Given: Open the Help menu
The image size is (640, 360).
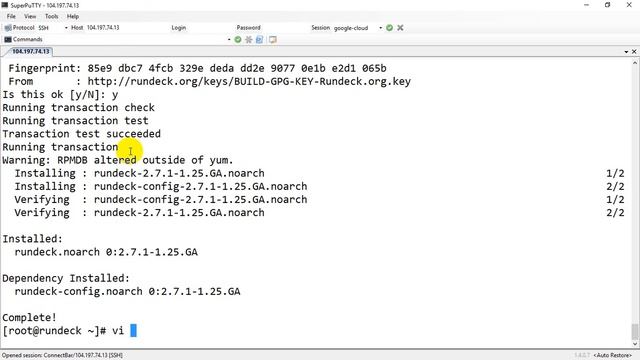Looking at the screenshot, I should [73, 16].
